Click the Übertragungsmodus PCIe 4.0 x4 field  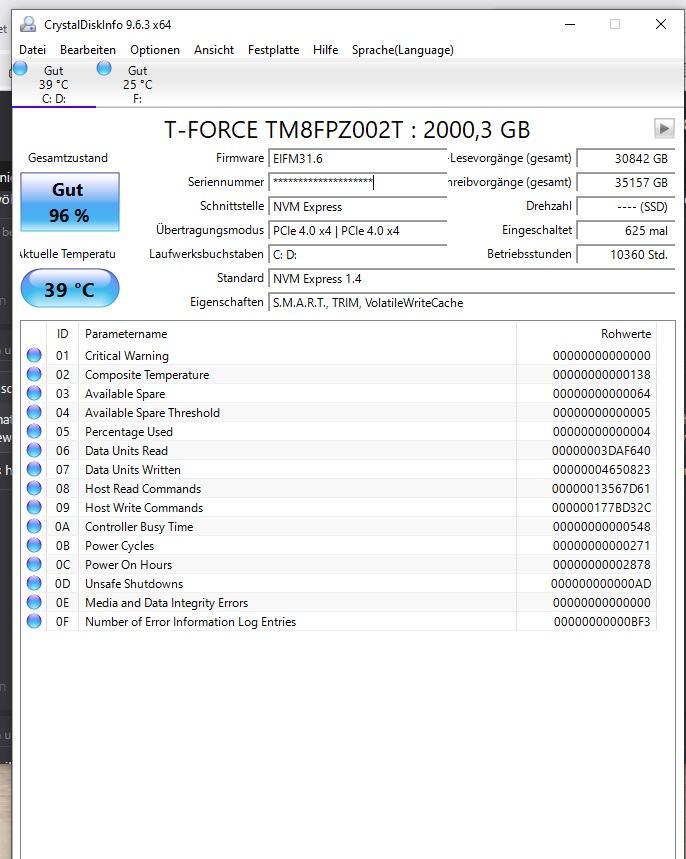point(357,231)
